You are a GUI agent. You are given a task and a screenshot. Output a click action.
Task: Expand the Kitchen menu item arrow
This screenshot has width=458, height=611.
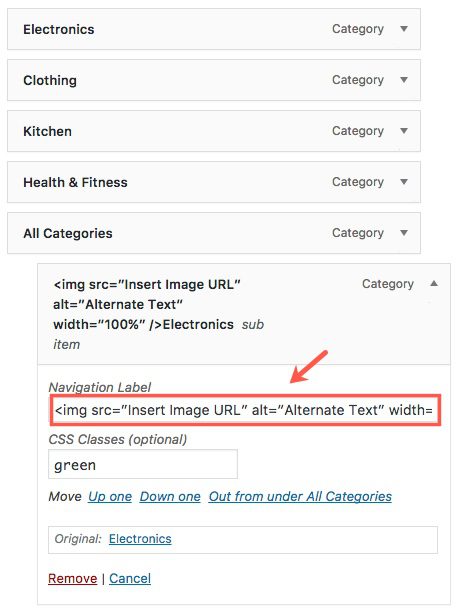pos(404,131)
